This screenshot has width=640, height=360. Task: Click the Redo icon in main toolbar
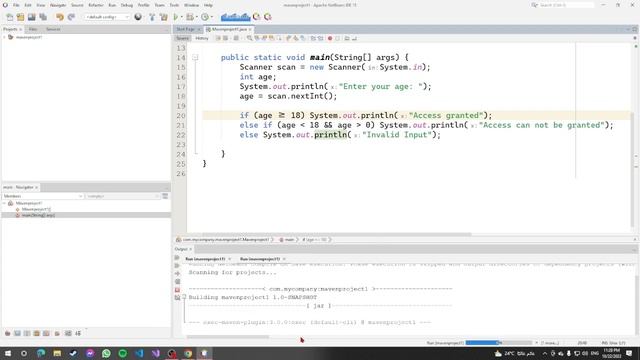coord(71,17)
